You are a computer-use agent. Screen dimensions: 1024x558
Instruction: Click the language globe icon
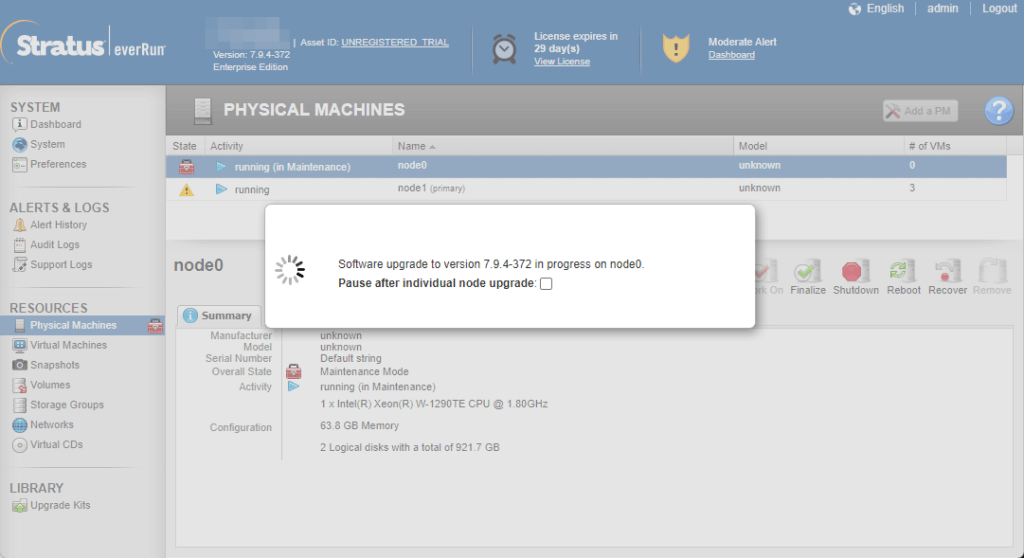(854, 8)
